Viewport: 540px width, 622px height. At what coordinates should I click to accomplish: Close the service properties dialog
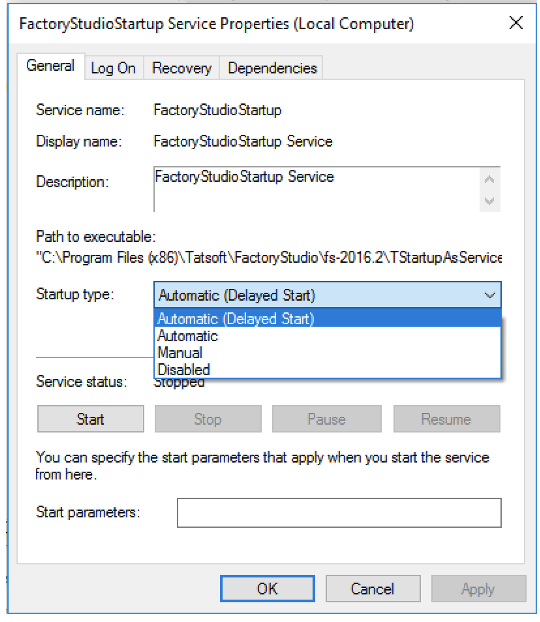click(x=516, y=23)
